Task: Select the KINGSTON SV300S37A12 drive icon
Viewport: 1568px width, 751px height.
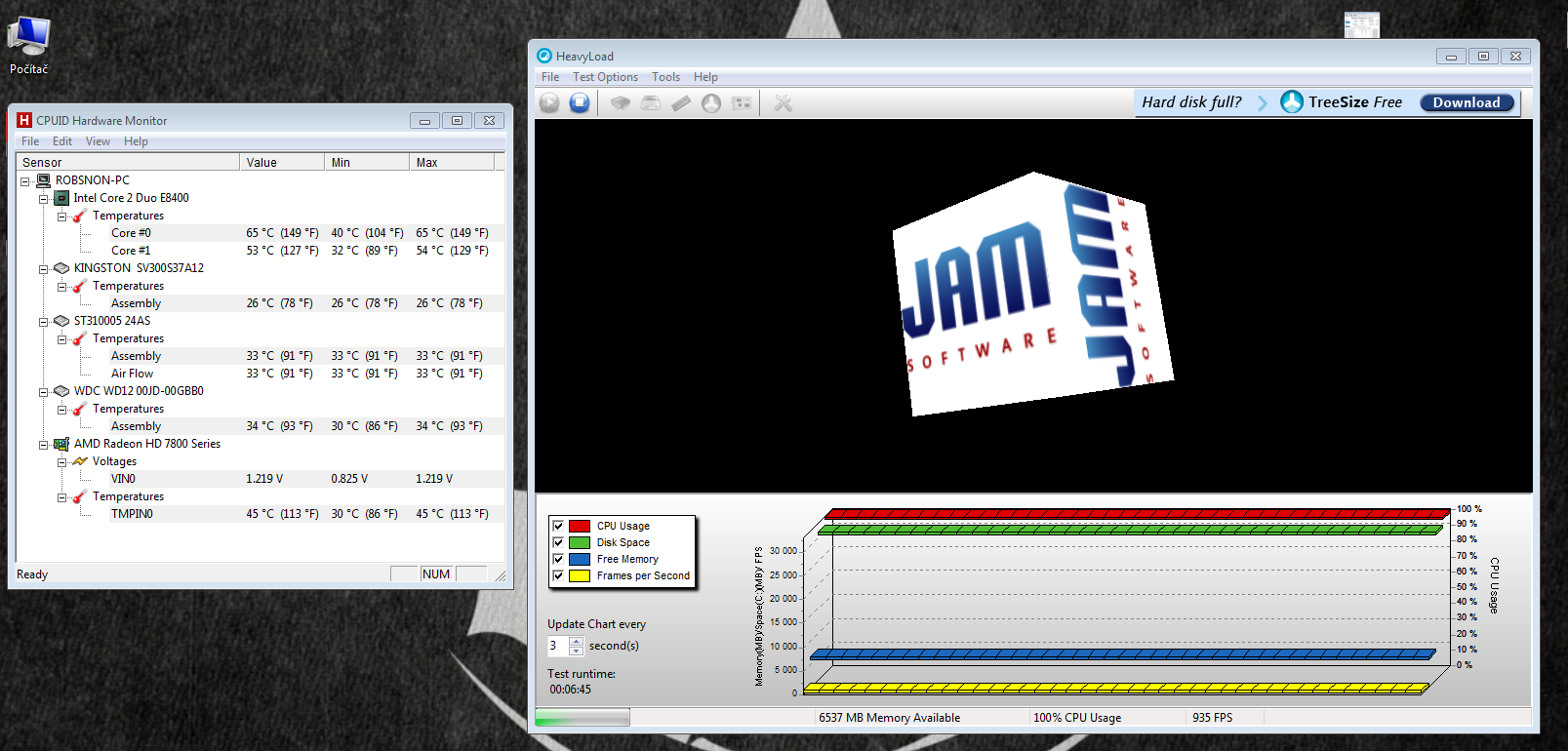Action: [61, 268]
